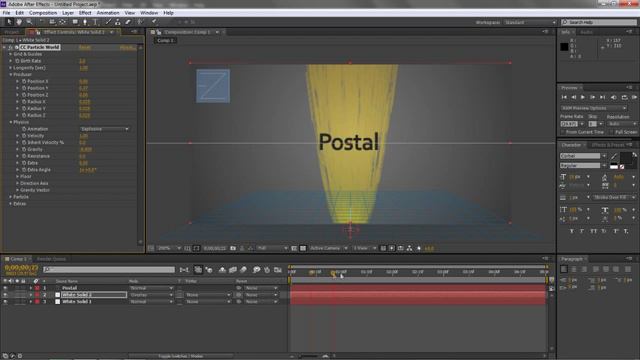Click the comp mini-flowchart icon
This screenshot has height=360, width=640.
click(184, 270)
